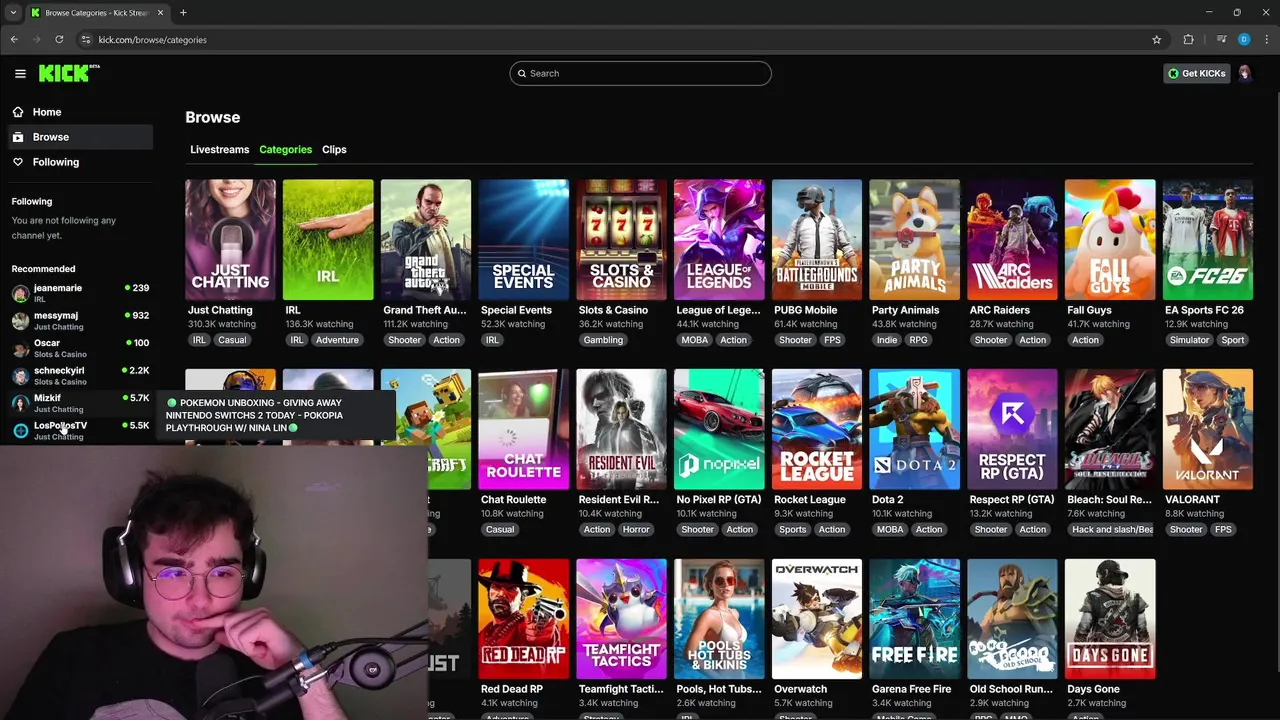Click the search input field
Image resolution: width=1280 pixels, height=720 pixels.
click(640, 73)
